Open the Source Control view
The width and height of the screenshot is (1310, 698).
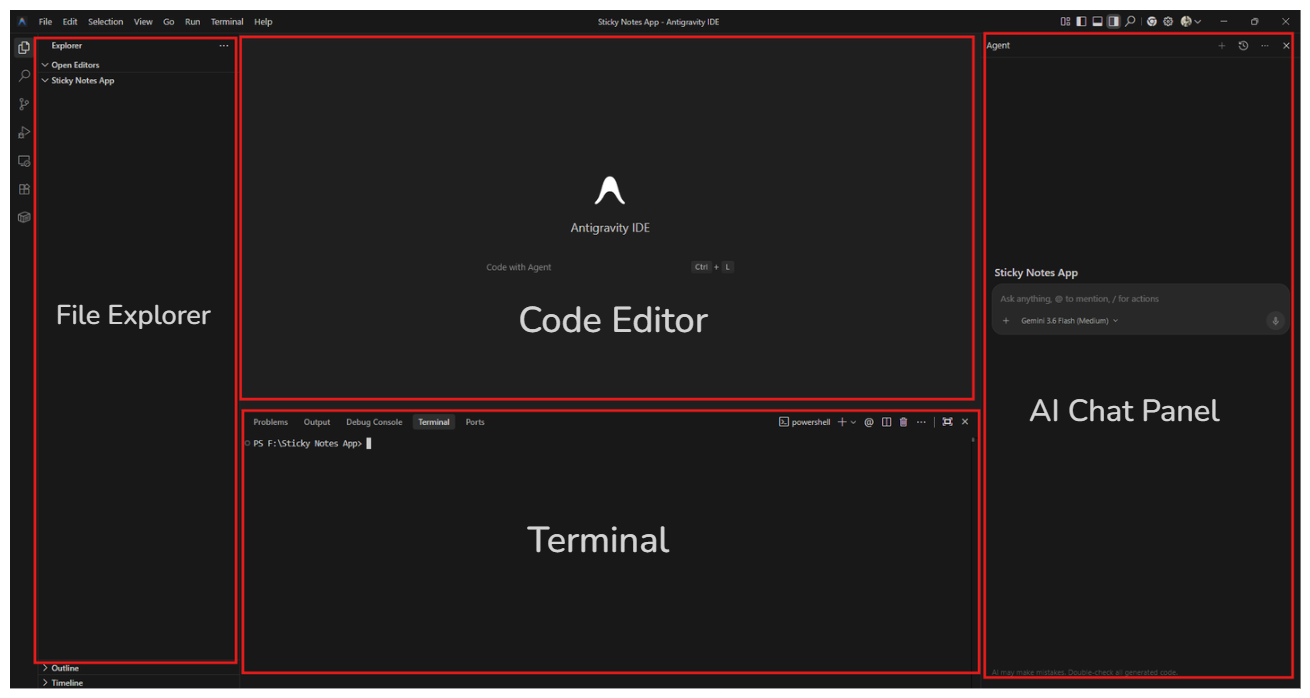pos(24,104)
